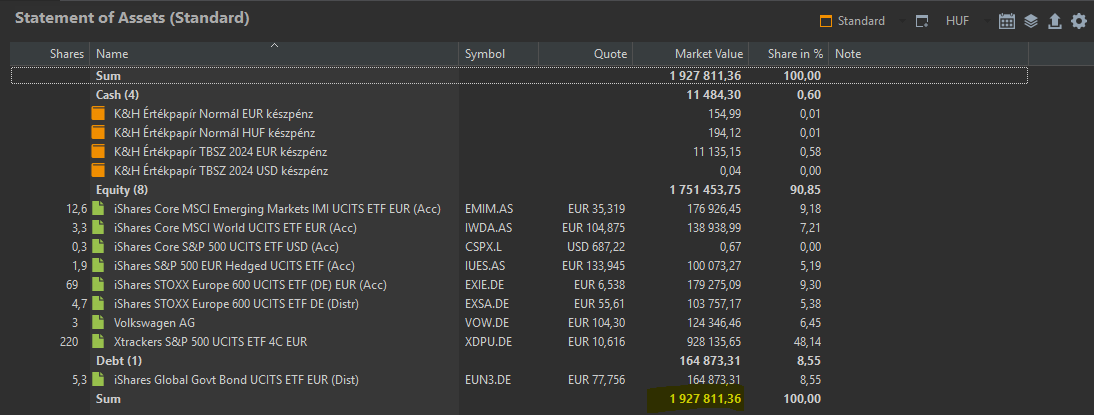This screenshot has height=415, width=1094.
Task: Open the settings gear icon
Action: 1079,22
